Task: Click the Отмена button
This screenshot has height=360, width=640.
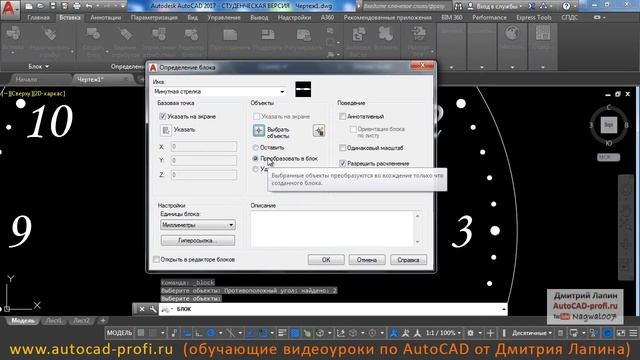Action: click(x=367, y=260)
